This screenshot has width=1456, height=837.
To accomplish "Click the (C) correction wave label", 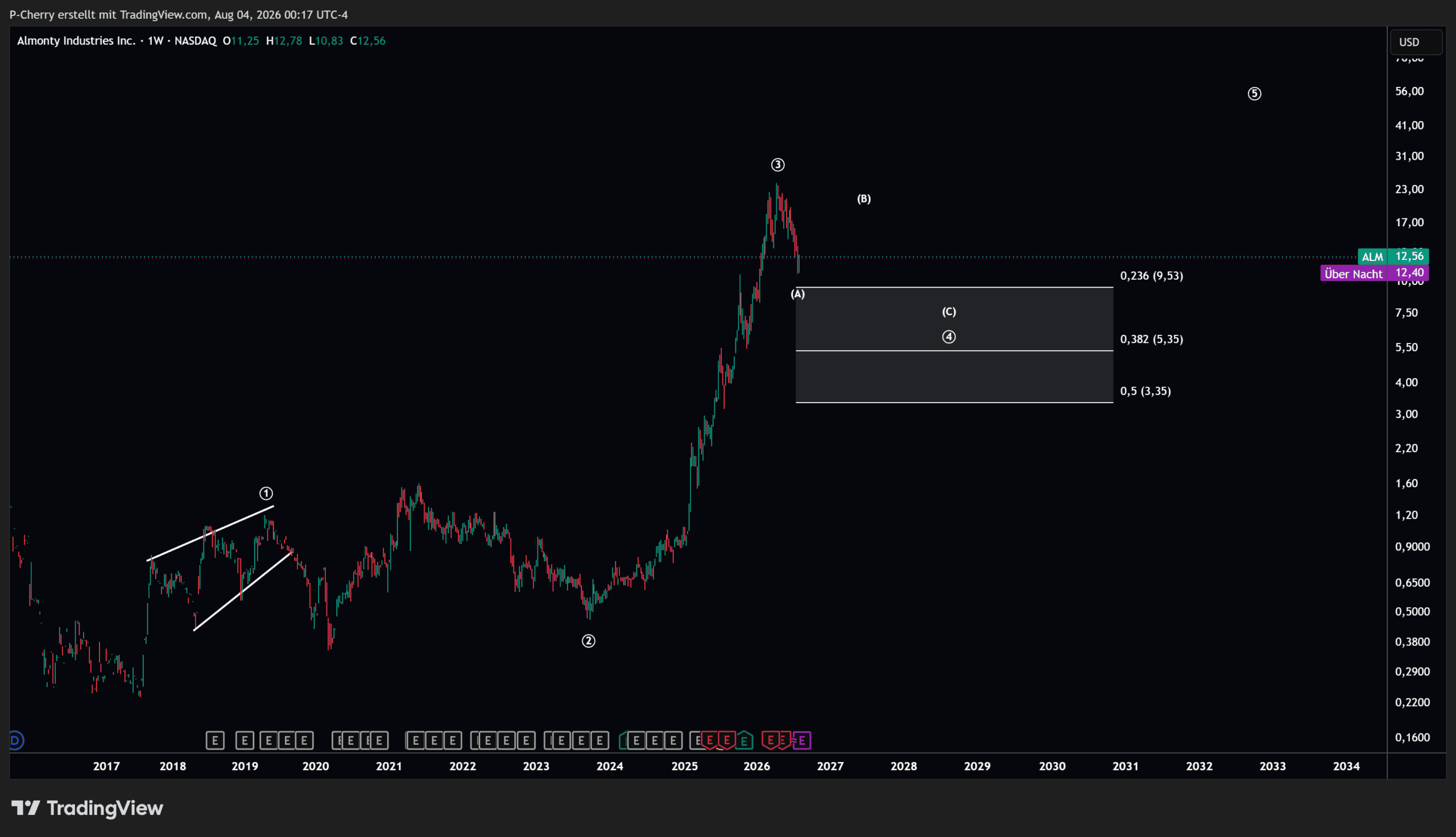I will 949,312.
